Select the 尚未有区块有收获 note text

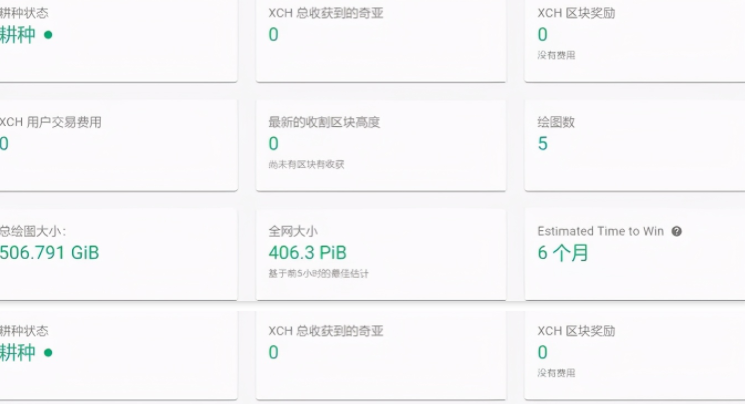(x=306, y=164)
